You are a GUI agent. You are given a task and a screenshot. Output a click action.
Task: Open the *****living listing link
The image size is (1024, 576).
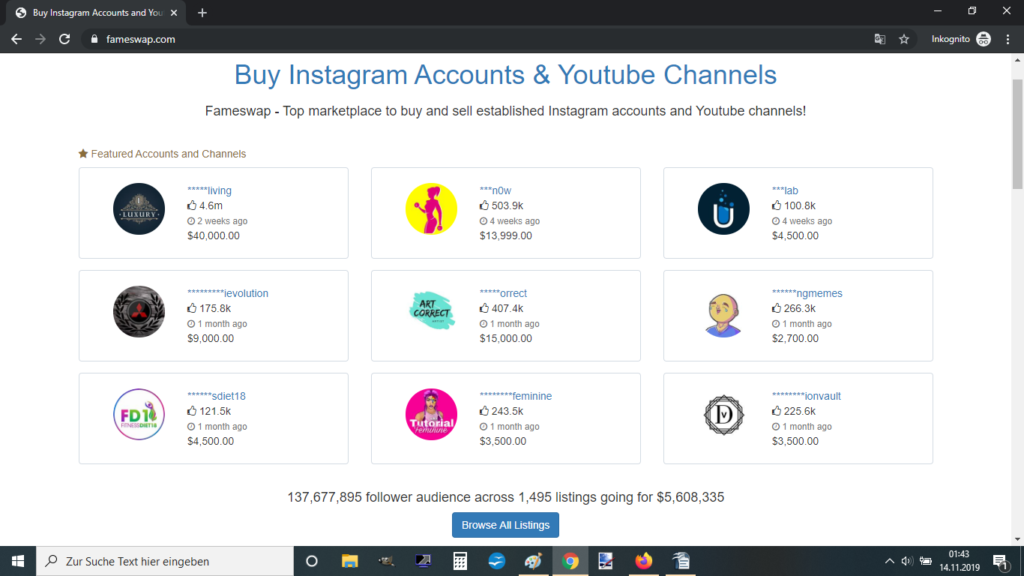click(x=209, y=191)
